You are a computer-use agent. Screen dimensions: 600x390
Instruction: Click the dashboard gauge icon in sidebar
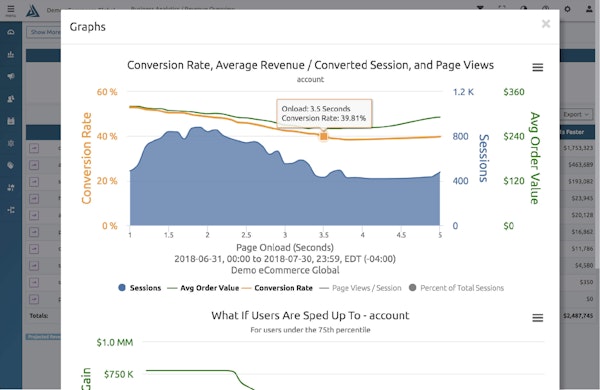click(11, 32)
